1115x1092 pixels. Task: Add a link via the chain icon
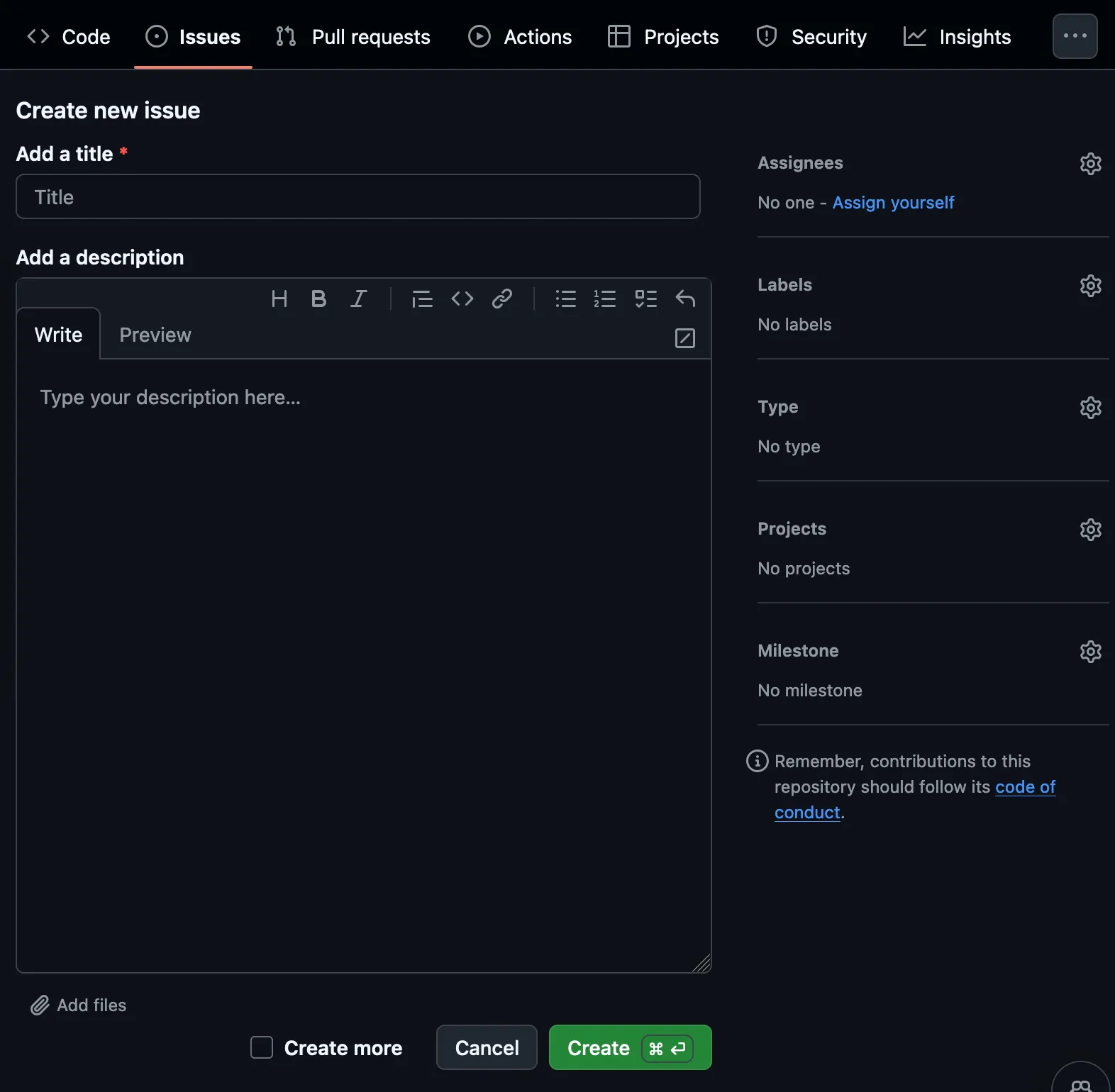502,299
